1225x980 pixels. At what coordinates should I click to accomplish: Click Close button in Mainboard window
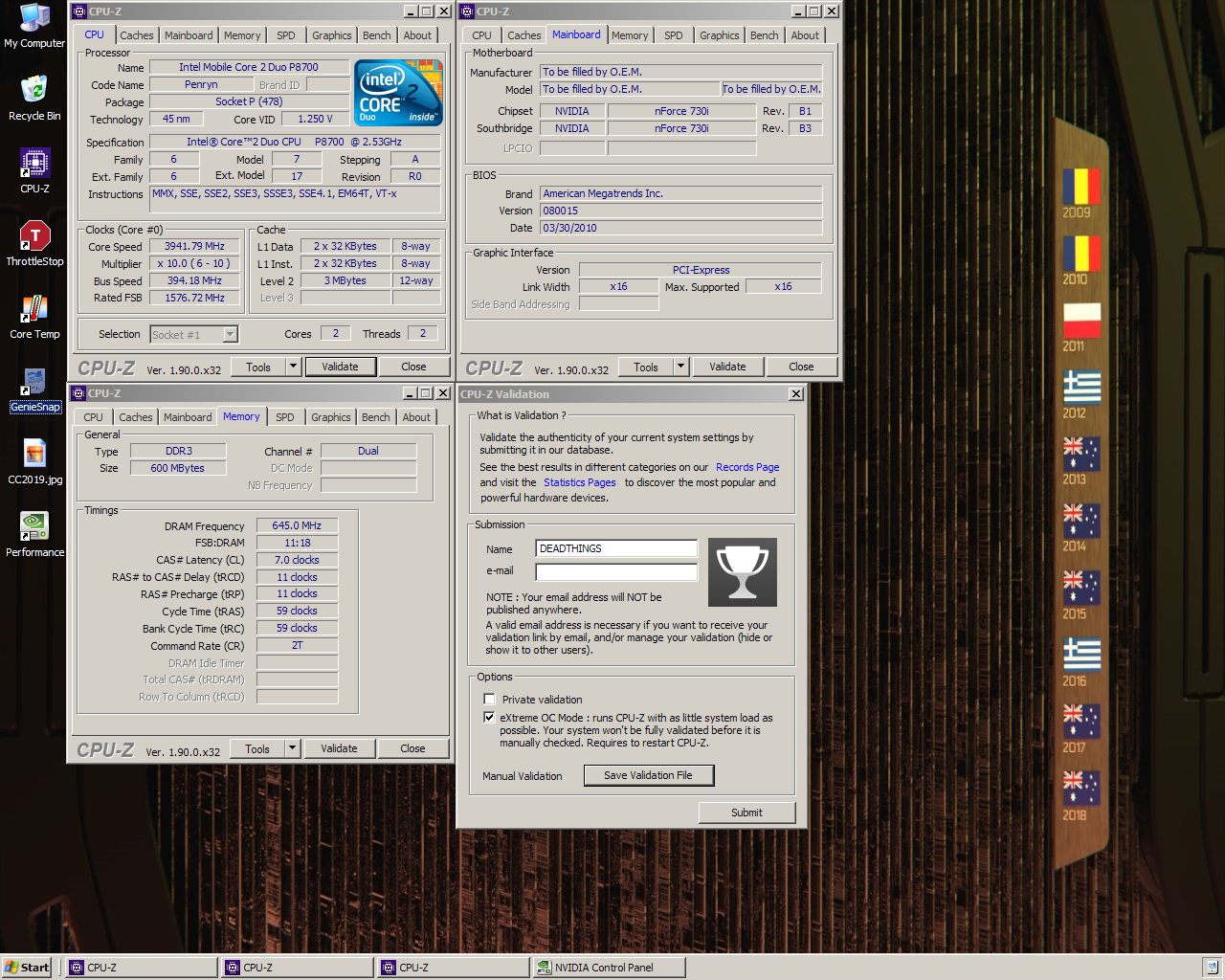pyautogui.click(x=801, y=367)
